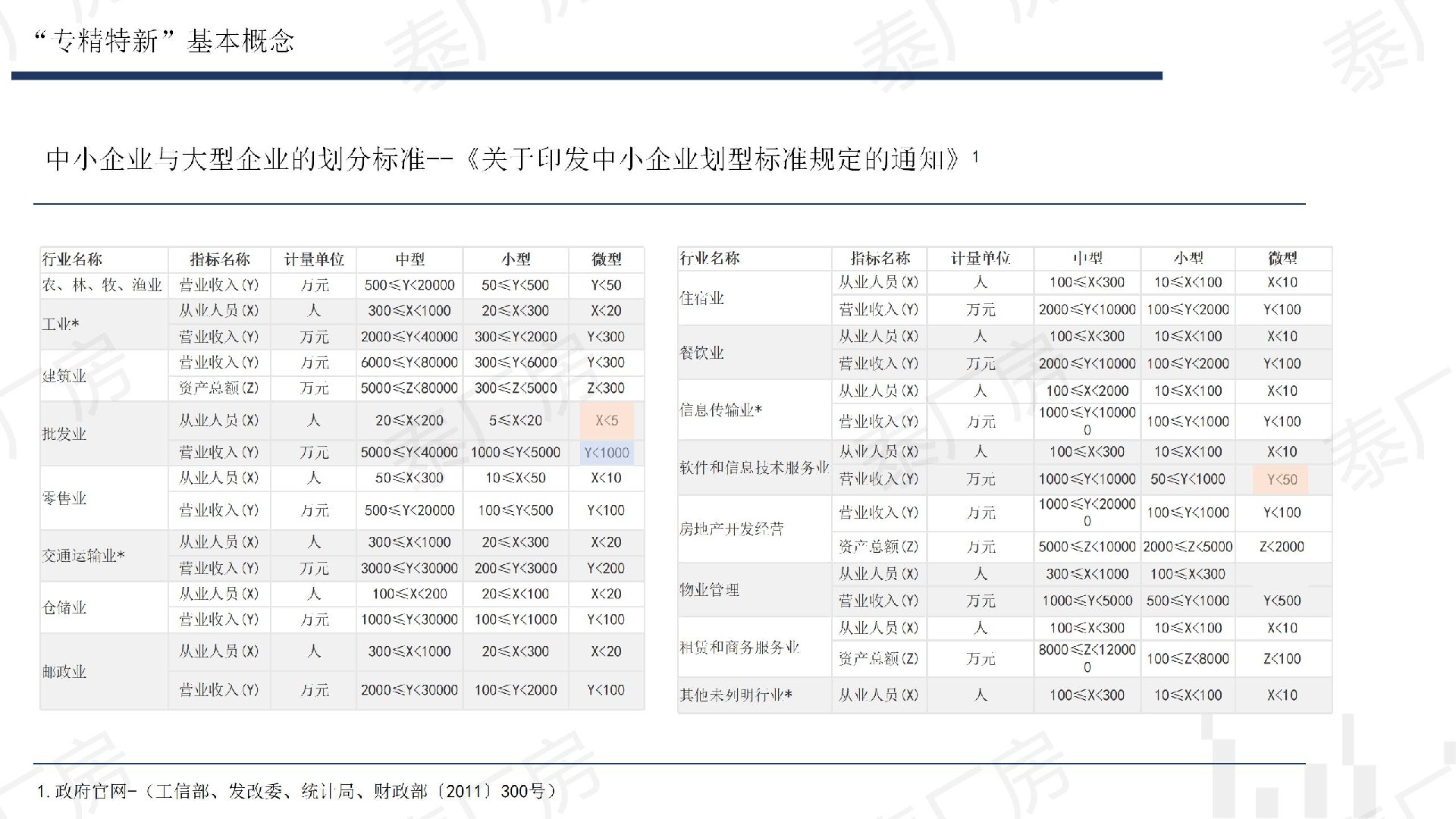The image size is (1456, 819).
Task: Click the 100≤Y<500 cell for 零售业
Action: (516, 510)
